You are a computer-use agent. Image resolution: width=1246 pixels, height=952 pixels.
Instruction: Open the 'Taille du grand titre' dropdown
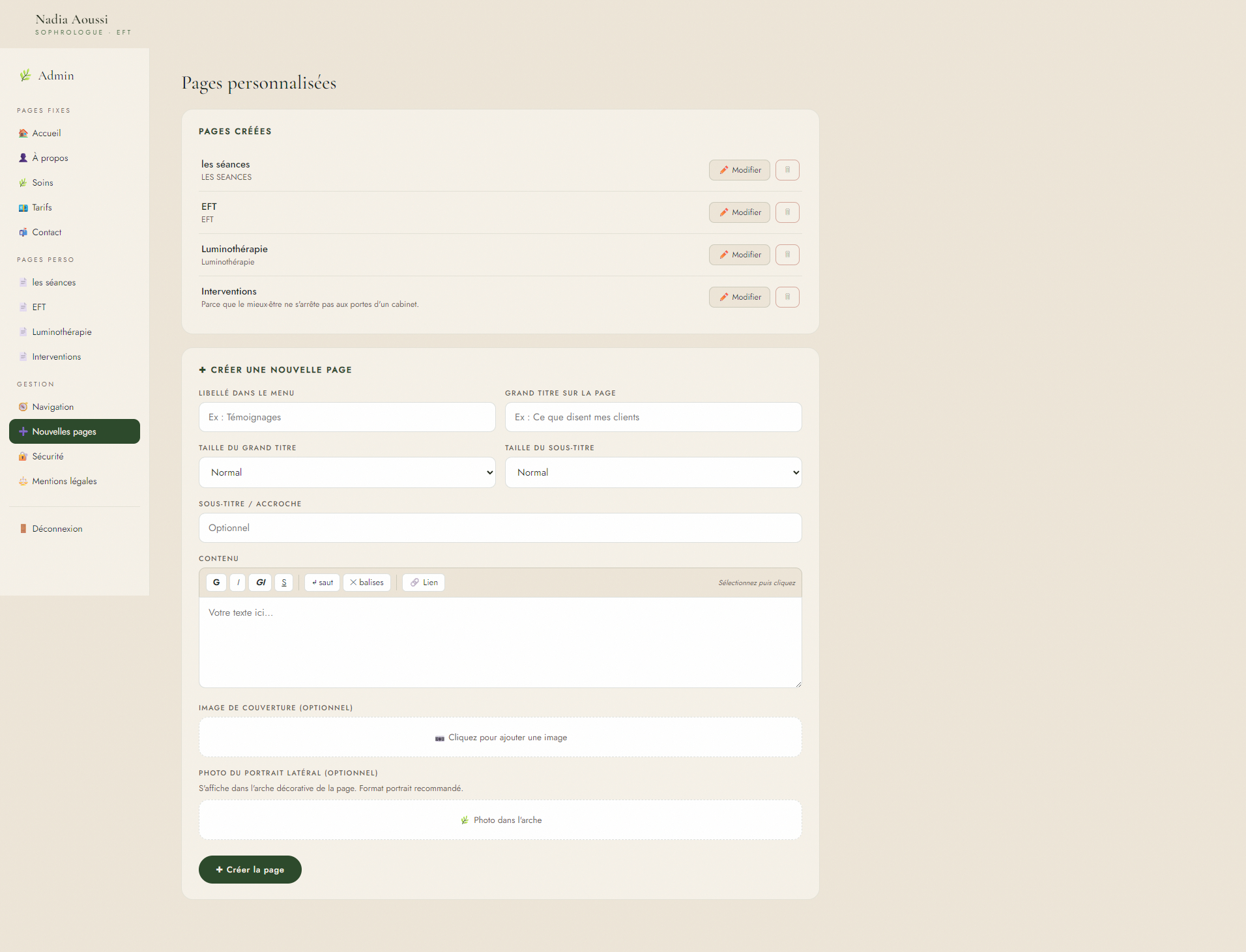point(347,472)
